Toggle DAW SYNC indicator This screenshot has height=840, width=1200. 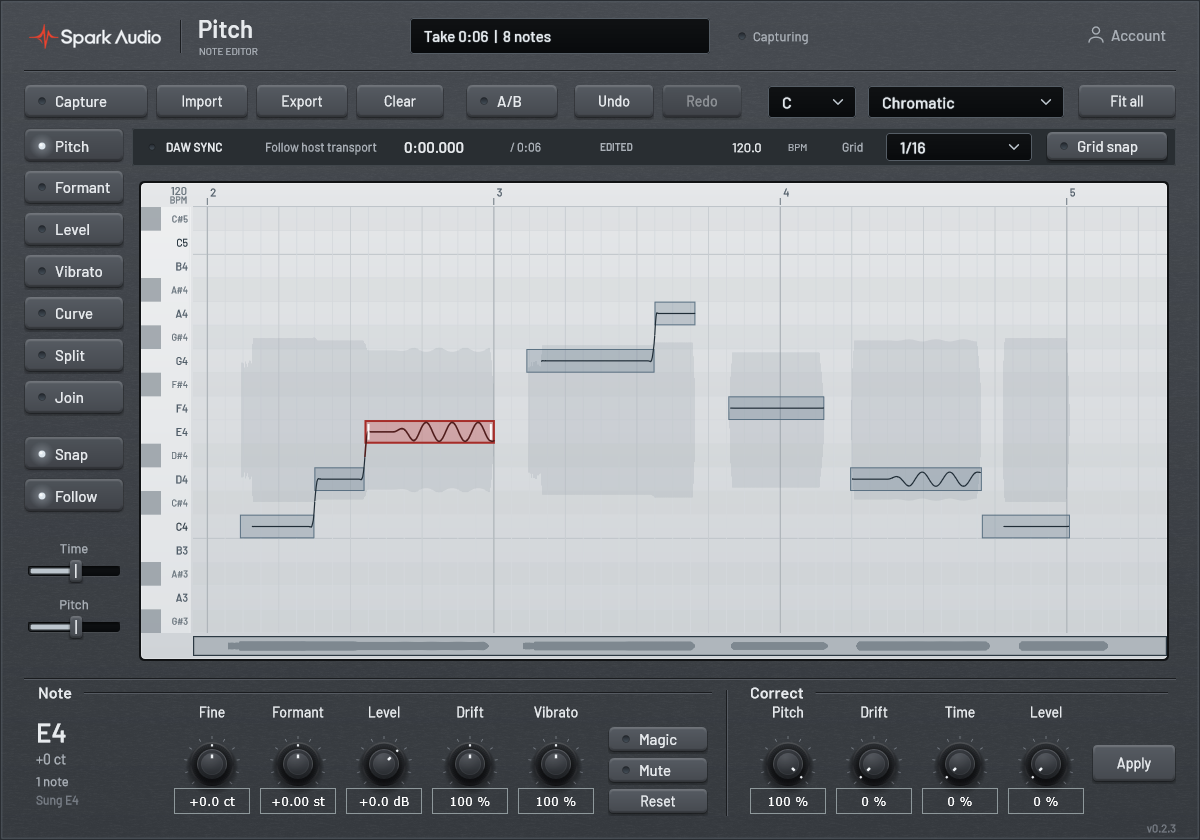click(x=186, y=147)
